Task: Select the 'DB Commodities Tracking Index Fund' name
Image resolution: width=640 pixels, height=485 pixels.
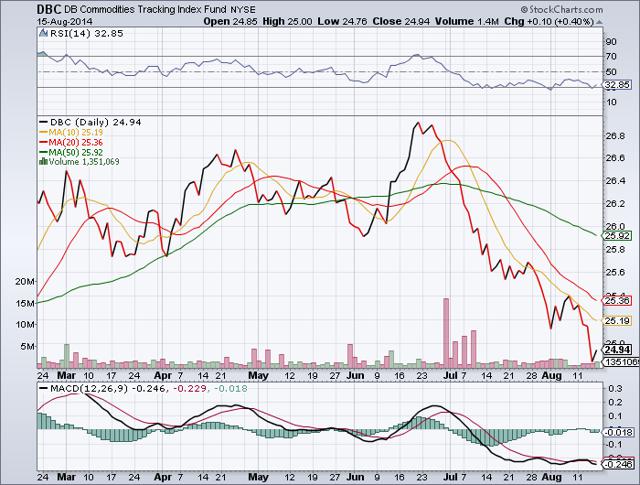Action: click(x=145, y=9)
